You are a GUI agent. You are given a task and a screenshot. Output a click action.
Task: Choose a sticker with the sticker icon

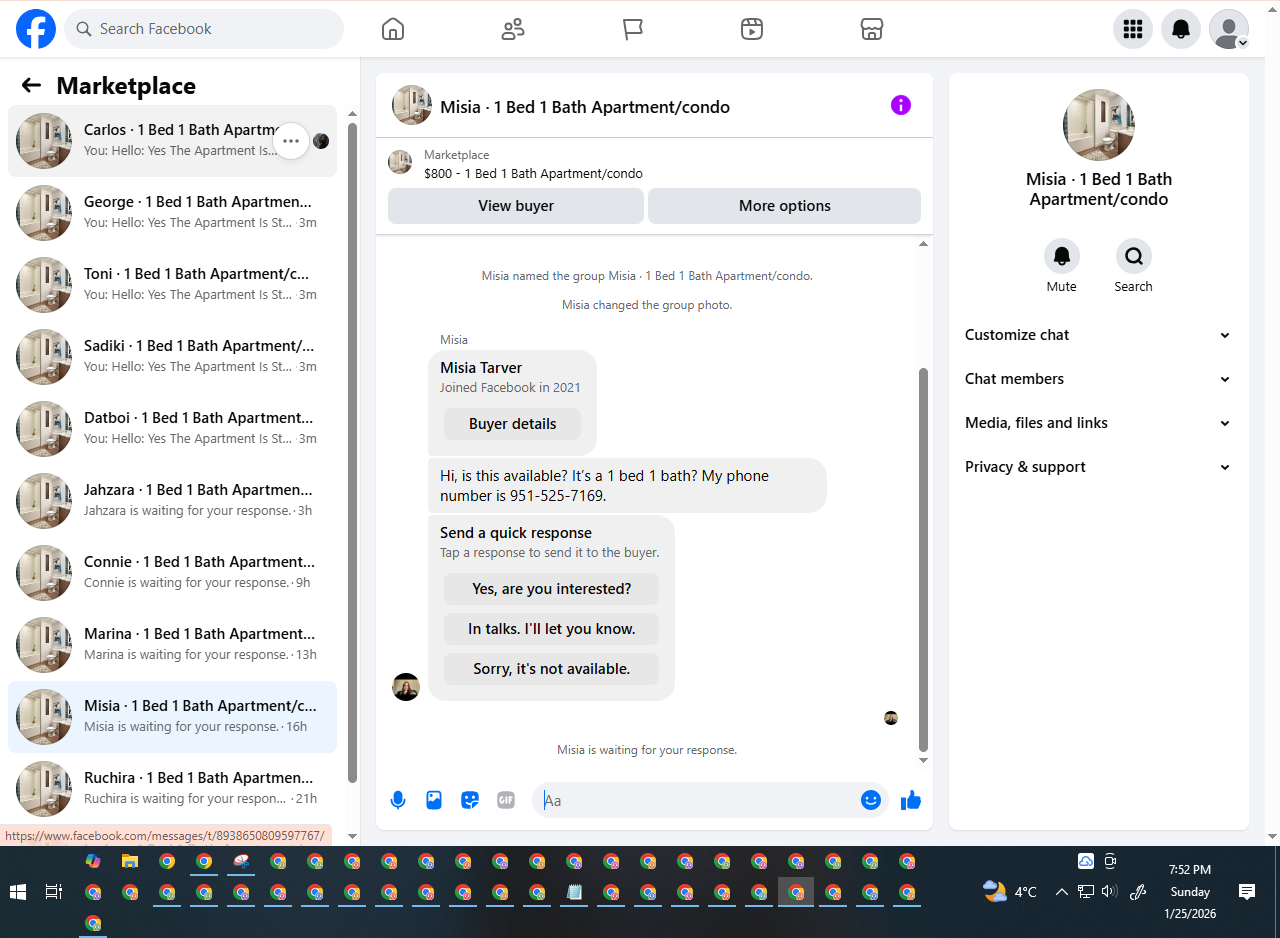(x=470, y=800)
